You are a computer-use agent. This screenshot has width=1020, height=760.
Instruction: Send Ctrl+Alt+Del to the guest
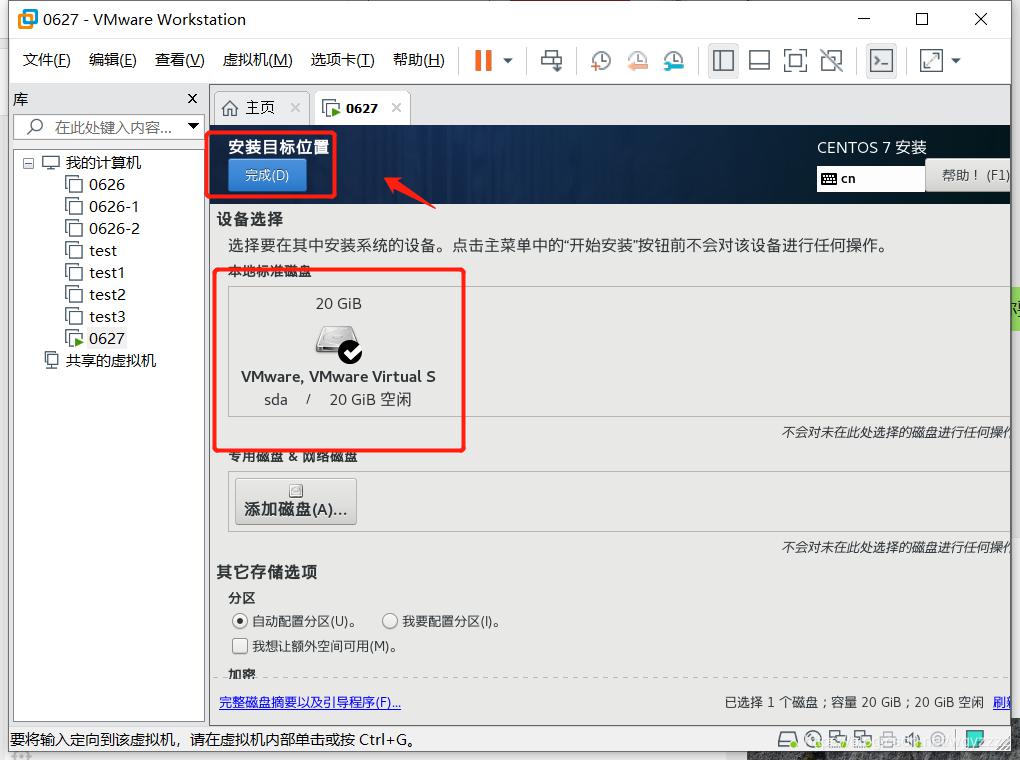[551, 61]
